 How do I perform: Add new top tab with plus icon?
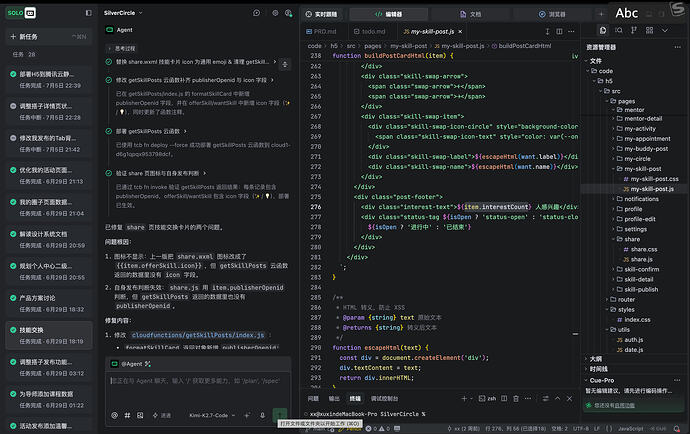(x=601, y=14)
